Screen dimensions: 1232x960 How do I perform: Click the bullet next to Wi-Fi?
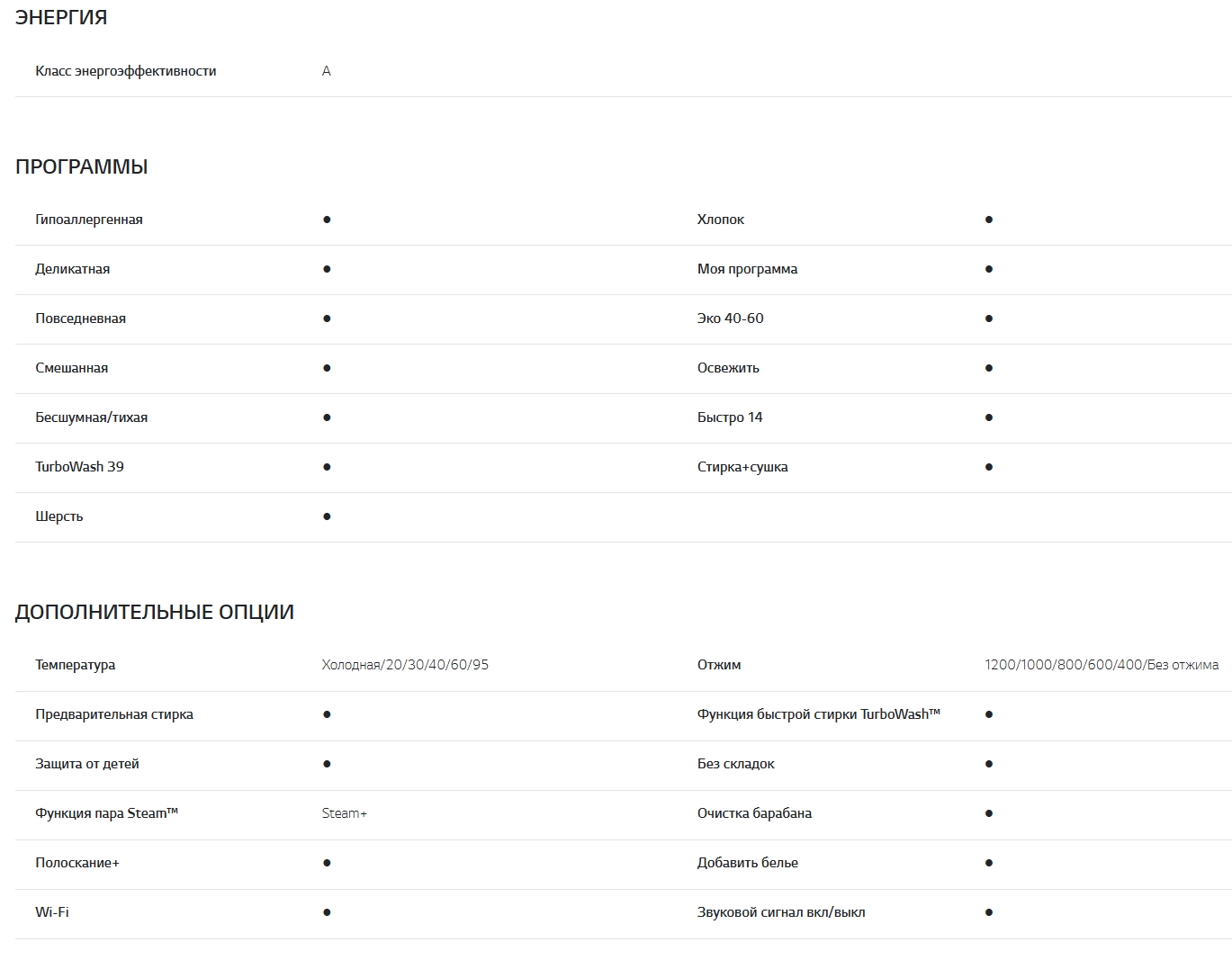tap(327, 912)
